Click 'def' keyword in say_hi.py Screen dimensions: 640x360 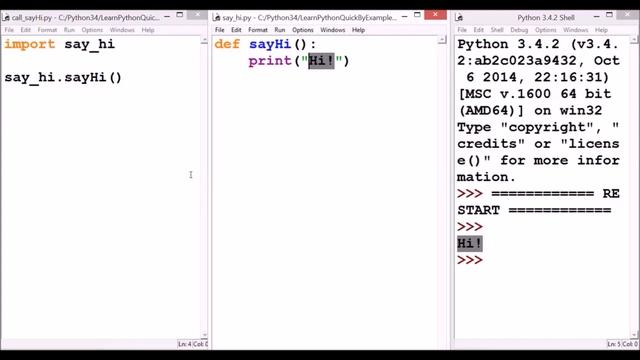click(227, 44)
